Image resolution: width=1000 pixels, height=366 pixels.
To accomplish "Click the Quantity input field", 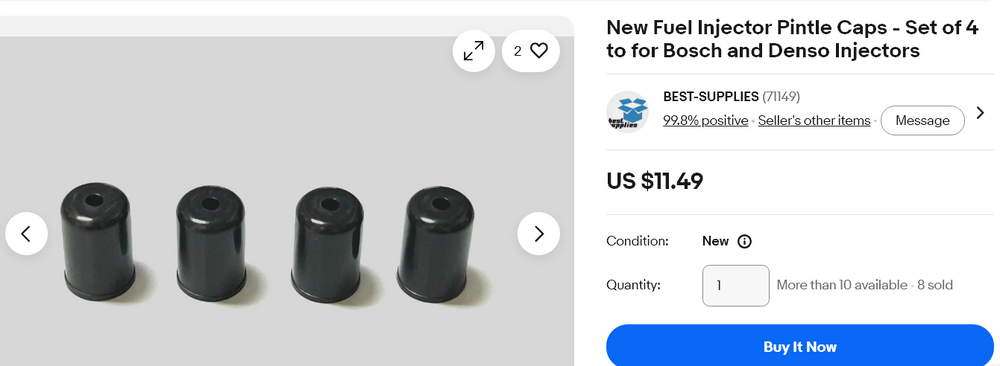I will (x=736, y=286).
